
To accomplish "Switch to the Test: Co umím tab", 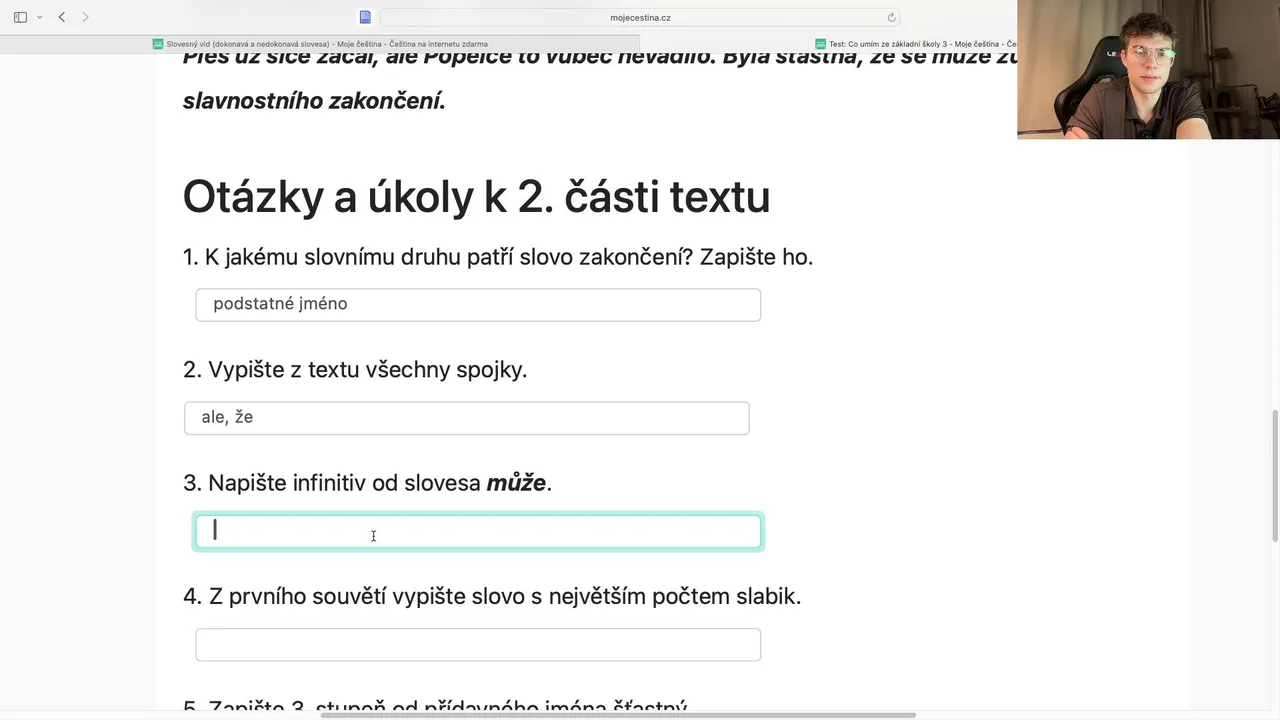I will tap(915, 44).
